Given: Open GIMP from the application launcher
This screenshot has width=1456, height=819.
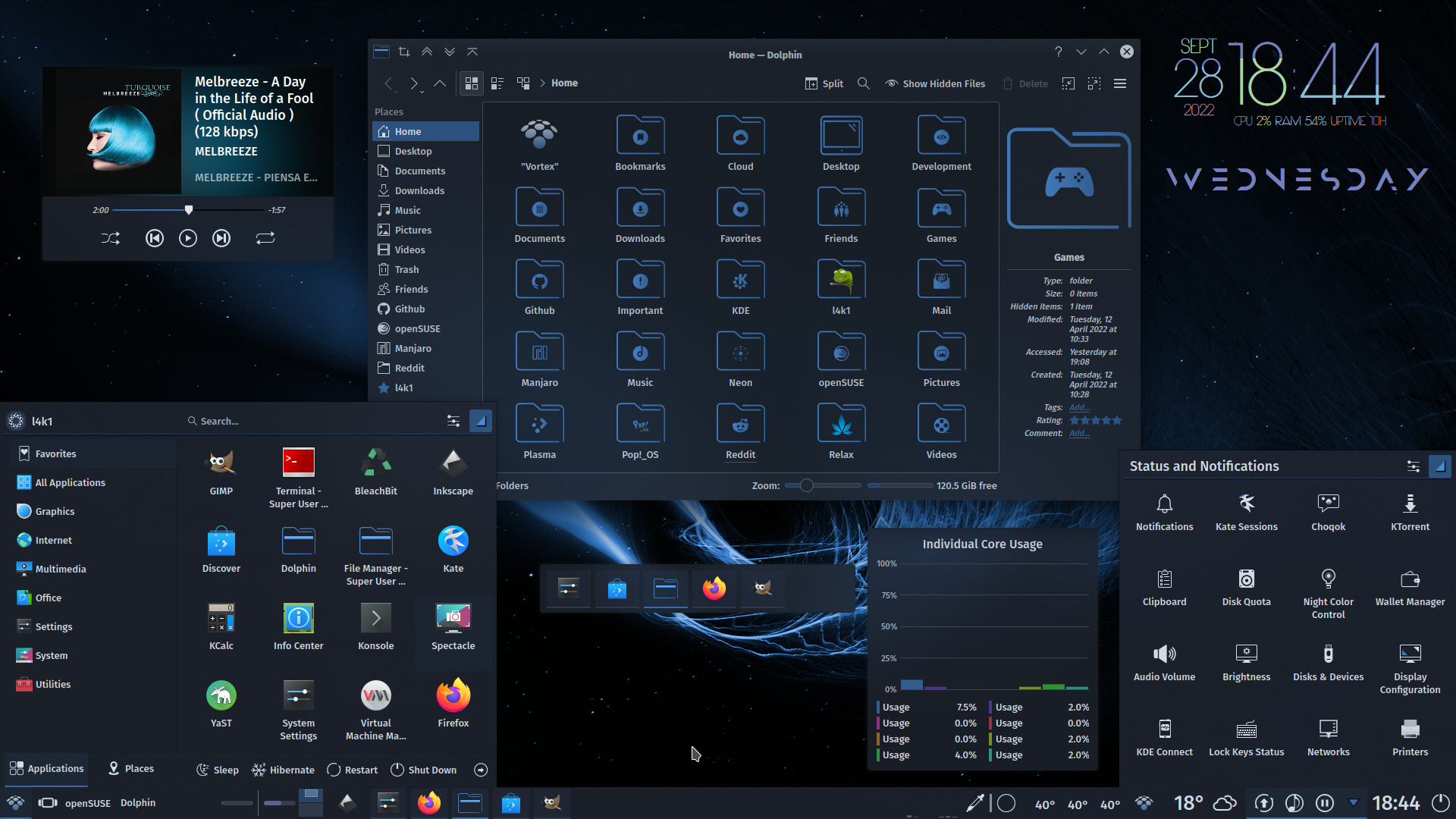Looking at the screenshot, I should tap(221, 472).
